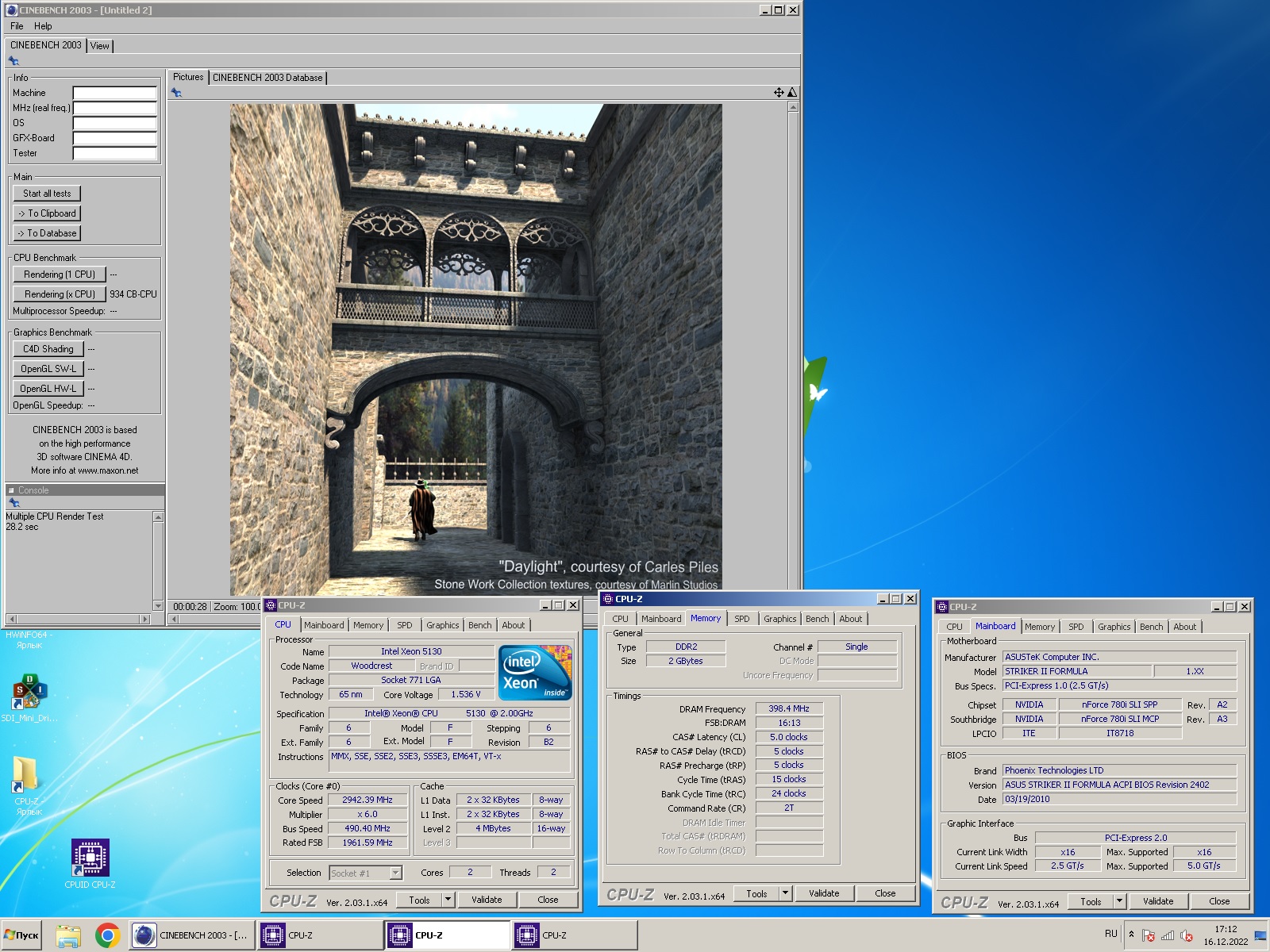This screenshot has width=1270, height=952.
Task: Click the pin icon under the CINEBENCH 2003 tab
Action: tap(13, 61)
